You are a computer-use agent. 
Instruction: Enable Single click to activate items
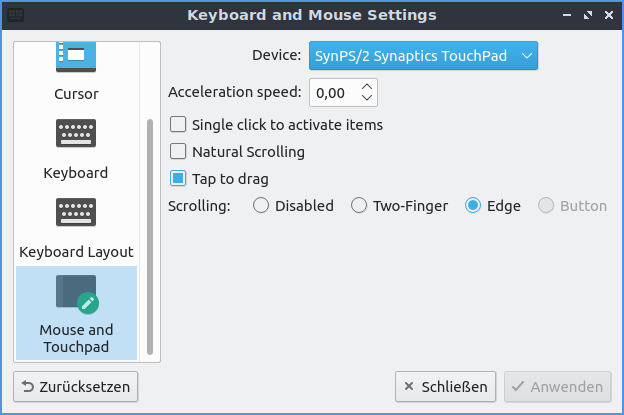click(x=178, y=125)
